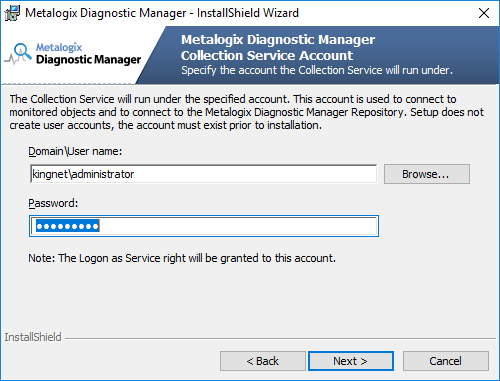Click the installer icon in the title bar
Image resolution: width=500 pixels, height=381 pixels.
(x=12, y=13)
